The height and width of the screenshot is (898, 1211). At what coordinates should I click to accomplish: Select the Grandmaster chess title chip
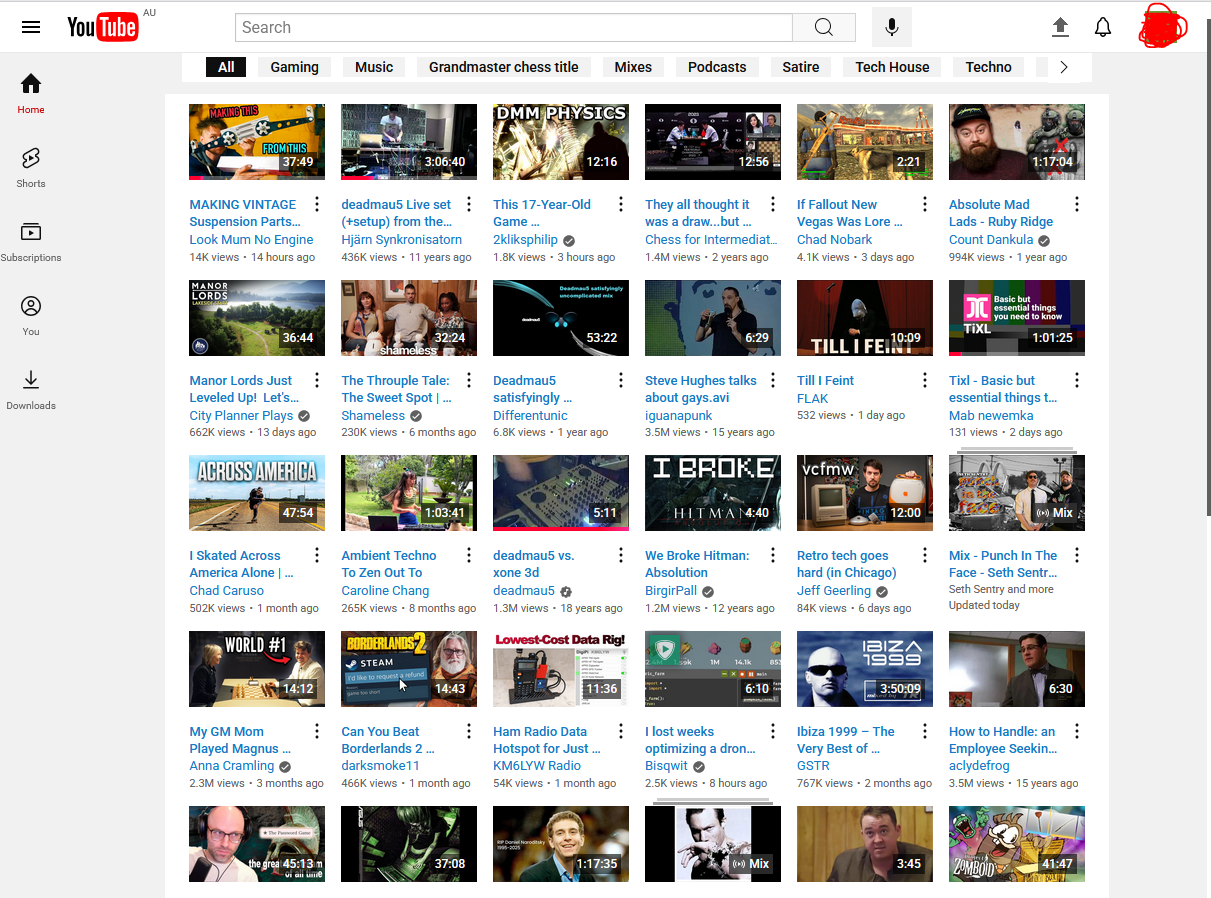click(x=504, y=67)
